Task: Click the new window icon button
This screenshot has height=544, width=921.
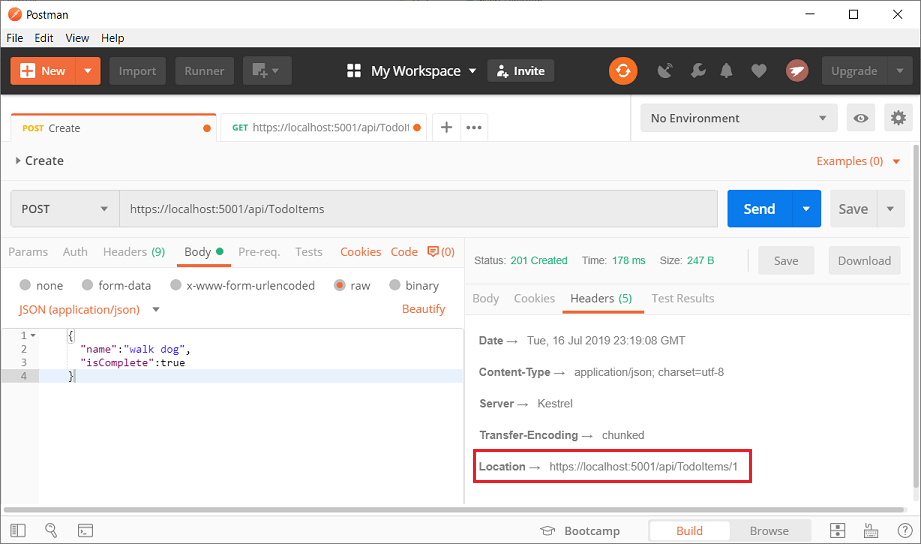Action: tap(267, 71)
